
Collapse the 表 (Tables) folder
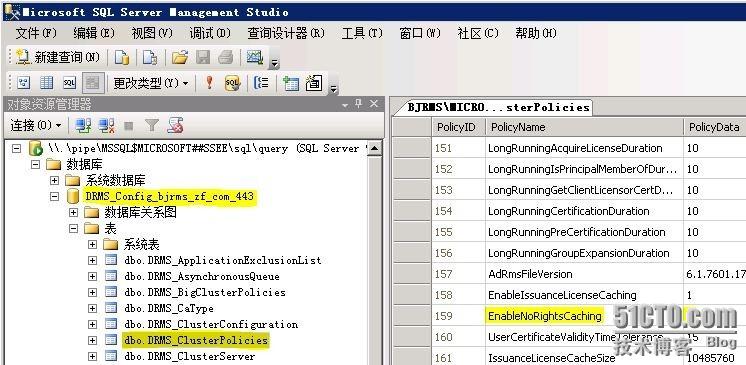pos(73,228)
